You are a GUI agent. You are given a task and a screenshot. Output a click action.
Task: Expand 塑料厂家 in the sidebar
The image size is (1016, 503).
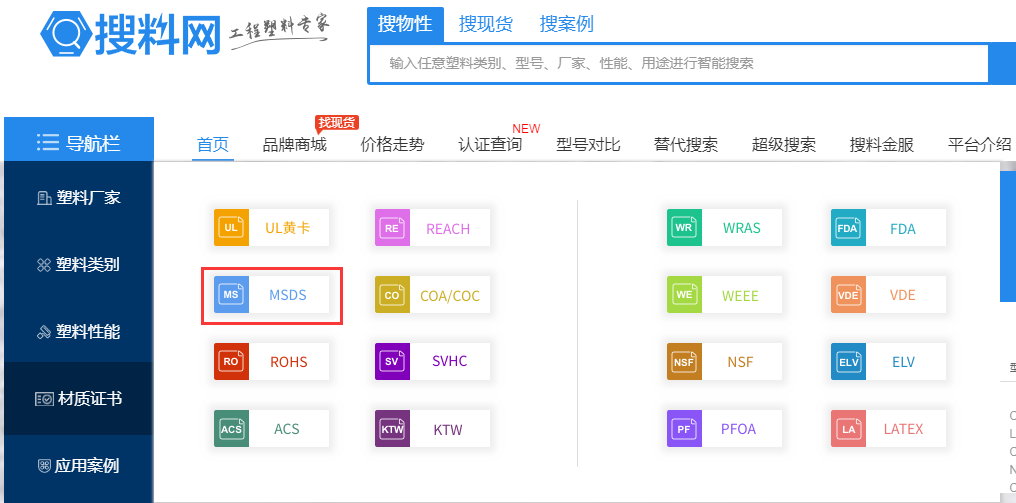click(x=78, y=198)
